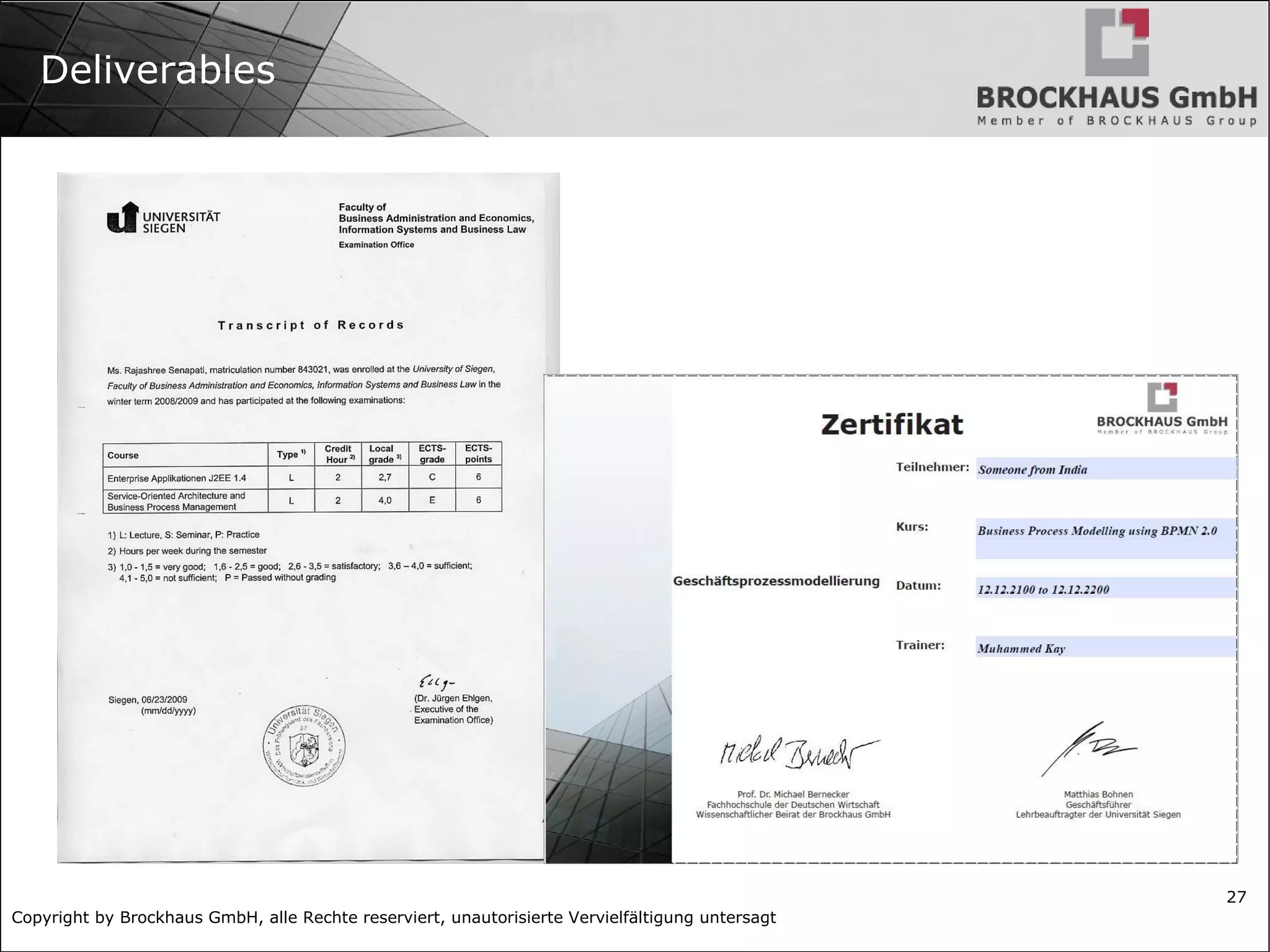Click the 'Deliverables' slide title
The width and height of the screenshot is (1270, 952).
158,70
